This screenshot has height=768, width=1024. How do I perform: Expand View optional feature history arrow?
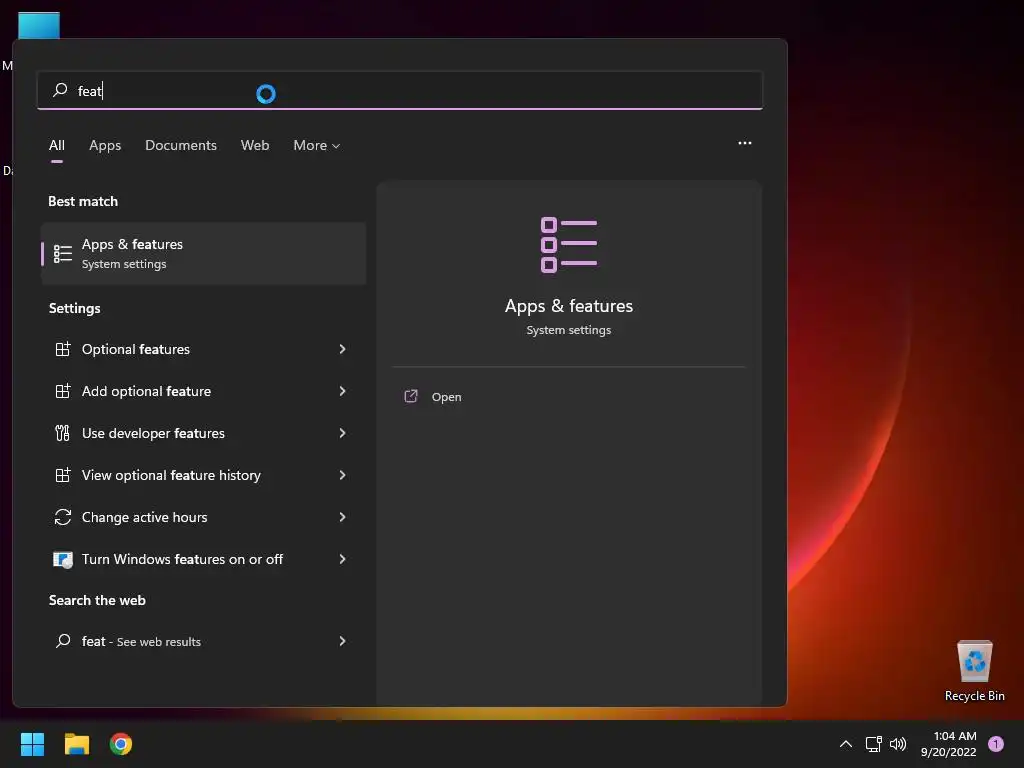pos(342,475)
